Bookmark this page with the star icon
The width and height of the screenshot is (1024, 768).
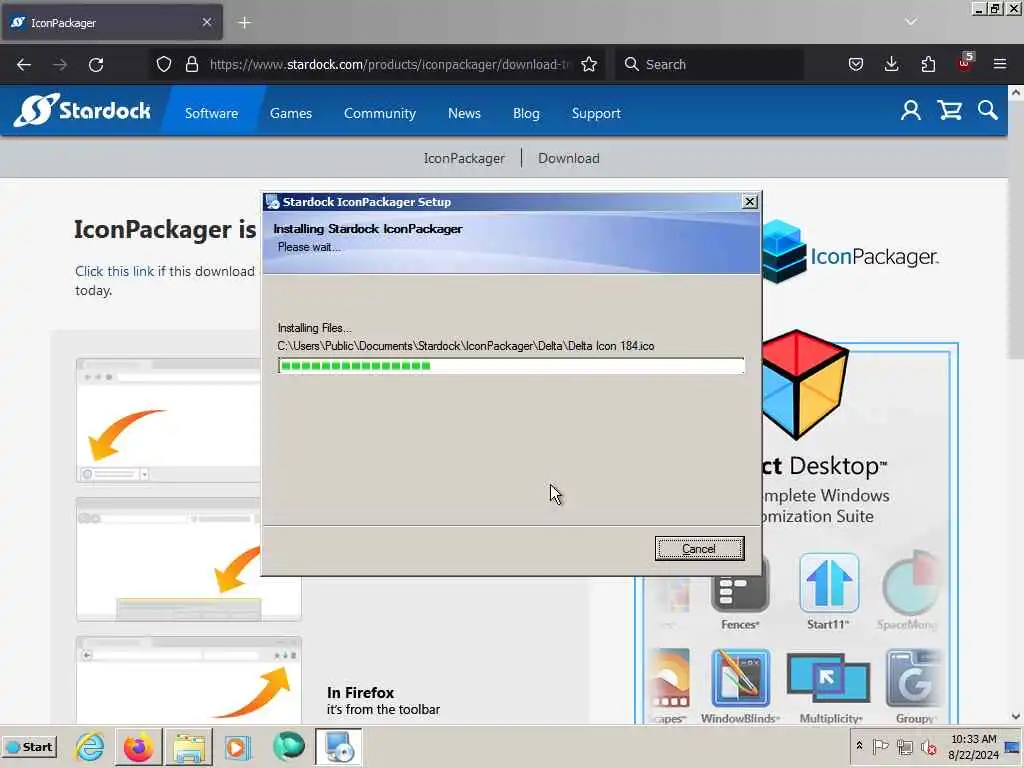click(x=589, y=64)
